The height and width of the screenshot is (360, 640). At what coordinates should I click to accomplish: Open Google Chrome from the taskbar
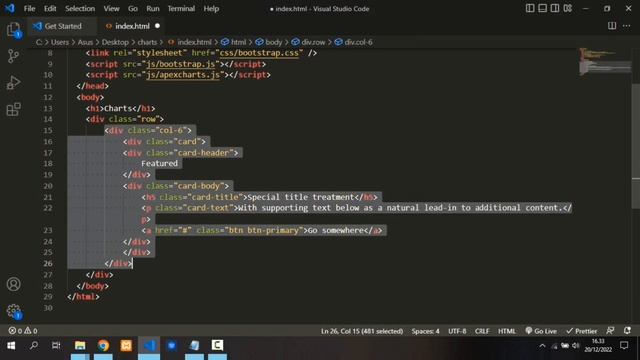pyautogui.click(x=103, y=346)
